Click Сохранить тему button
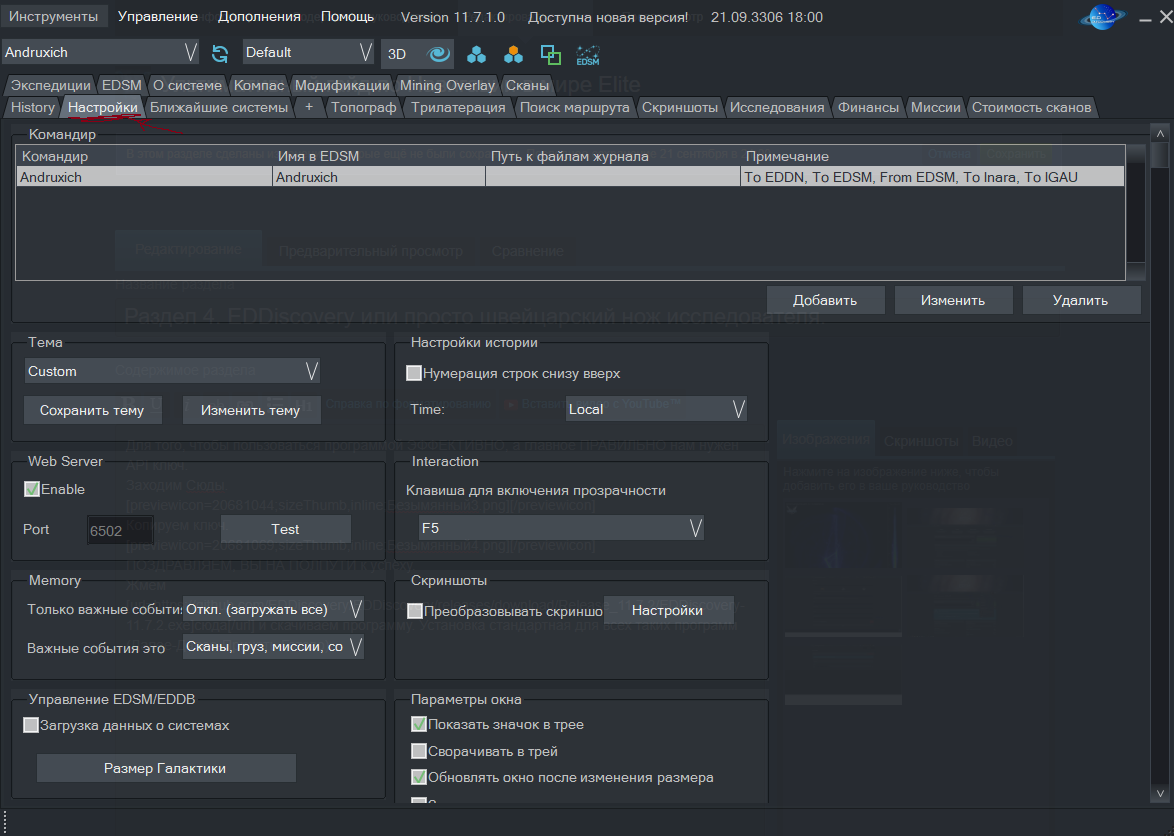1174x836 pixels. (x=91, y=410)
